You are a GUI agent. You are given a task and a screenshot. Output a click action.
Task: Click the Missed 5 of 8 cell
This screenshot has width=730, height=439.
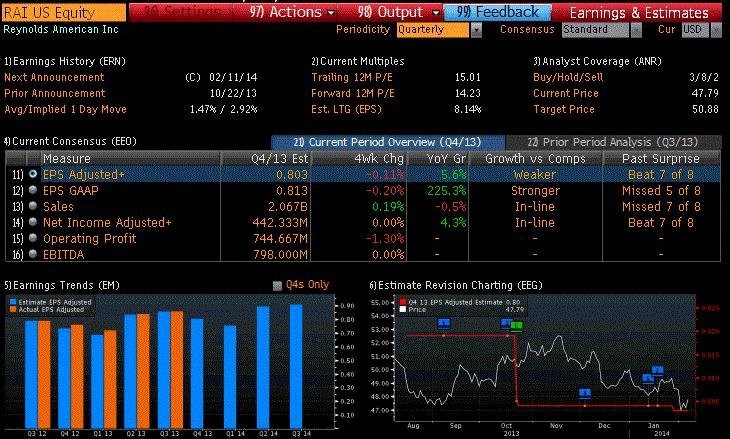[661, 190]
